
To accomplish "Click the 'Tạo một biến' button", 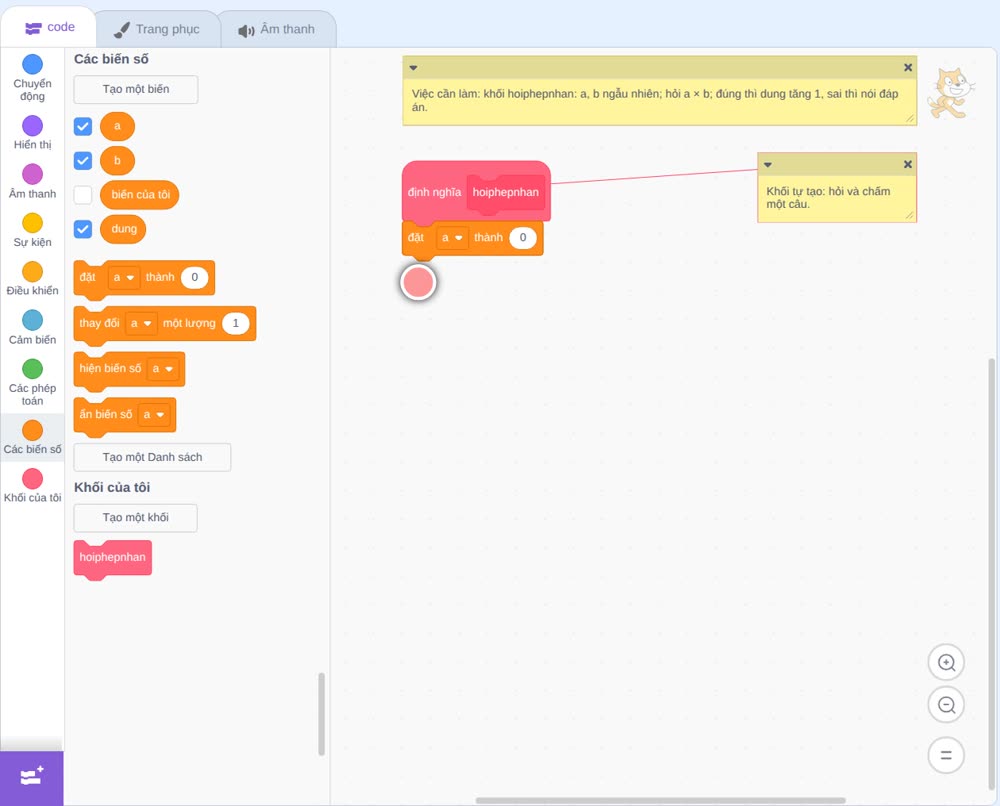I will tap(136, 89).
